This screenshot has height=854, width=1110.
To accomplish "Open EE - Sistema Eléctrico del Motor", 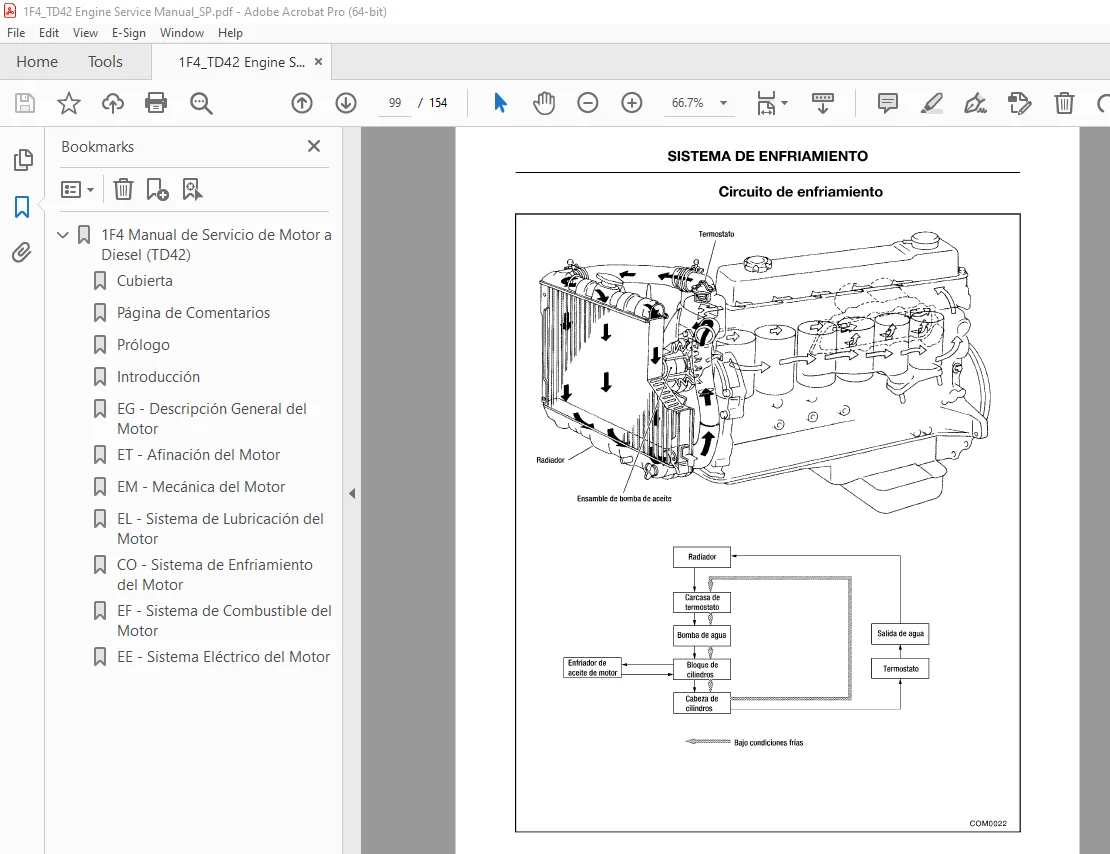I will pyautogui.click(x=223, y=657).
